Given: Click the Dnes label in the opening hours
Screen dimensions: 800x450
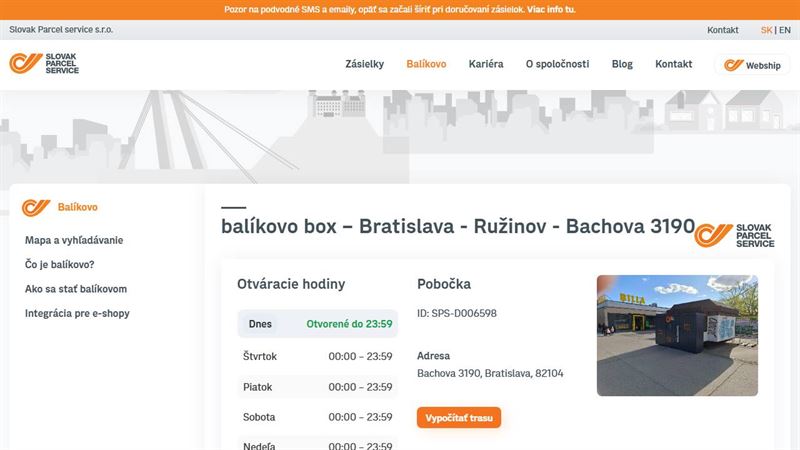Looking at the screenshot, I should click(x=260, y=324).
